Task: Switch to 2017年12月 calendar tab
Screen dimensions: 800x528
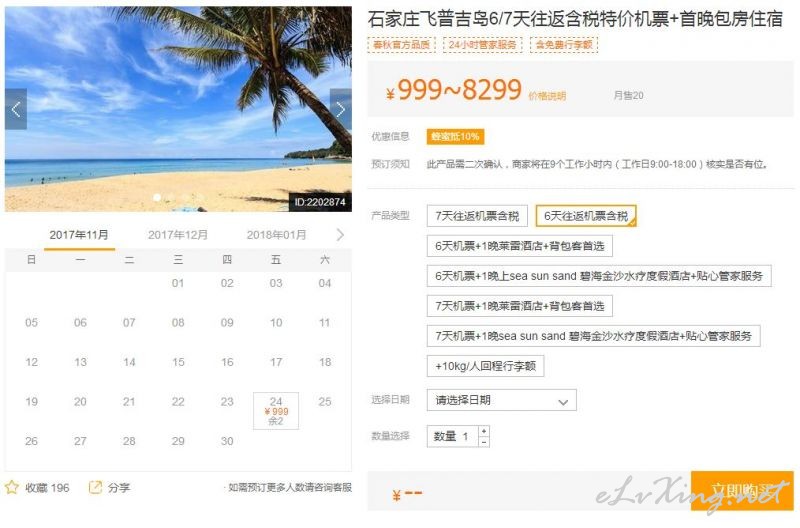Action: pyautogui.click(x=178, y=235)
